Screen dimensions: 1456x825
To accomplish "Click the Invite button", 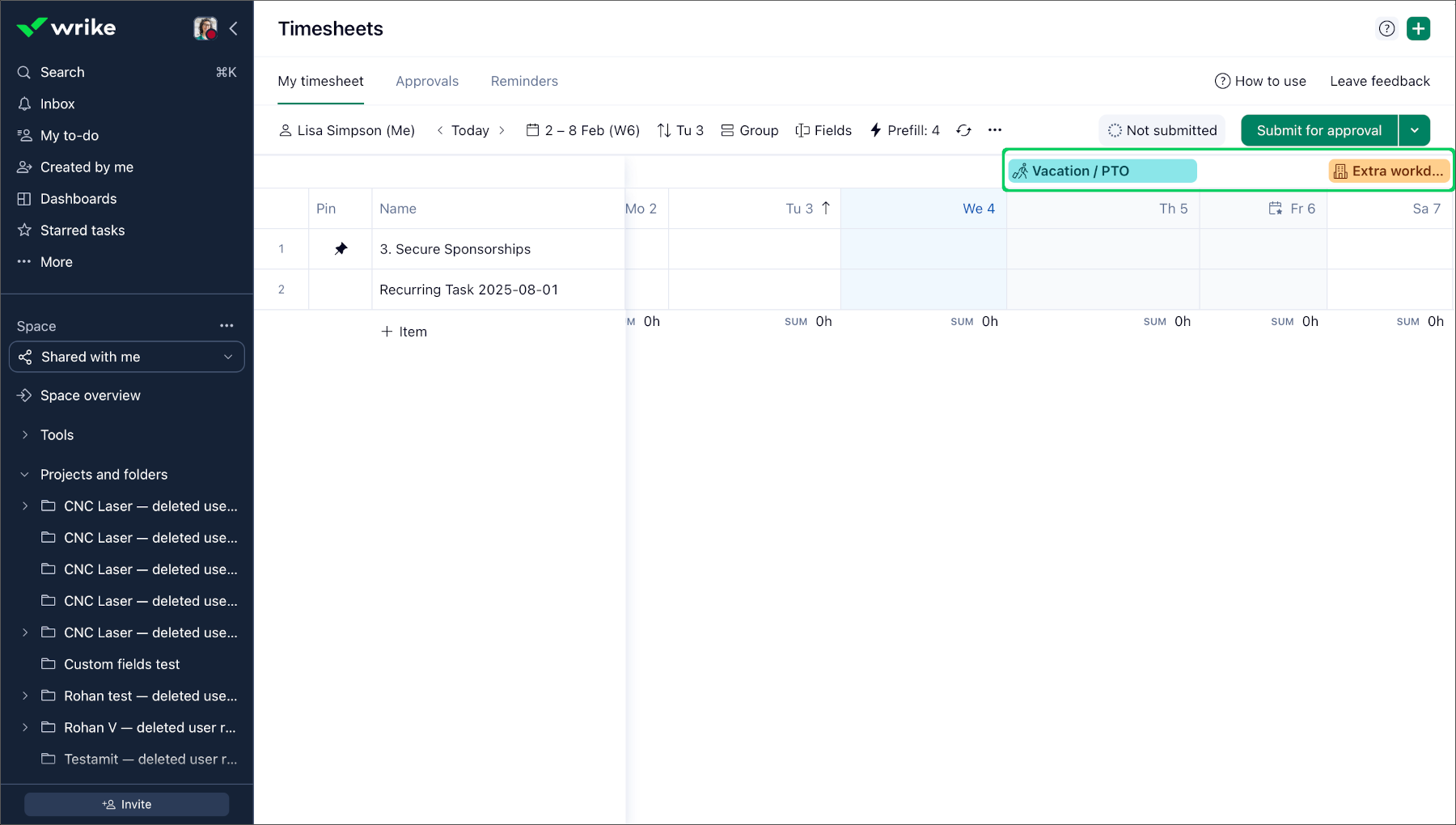I will click(x=127, y=804).
